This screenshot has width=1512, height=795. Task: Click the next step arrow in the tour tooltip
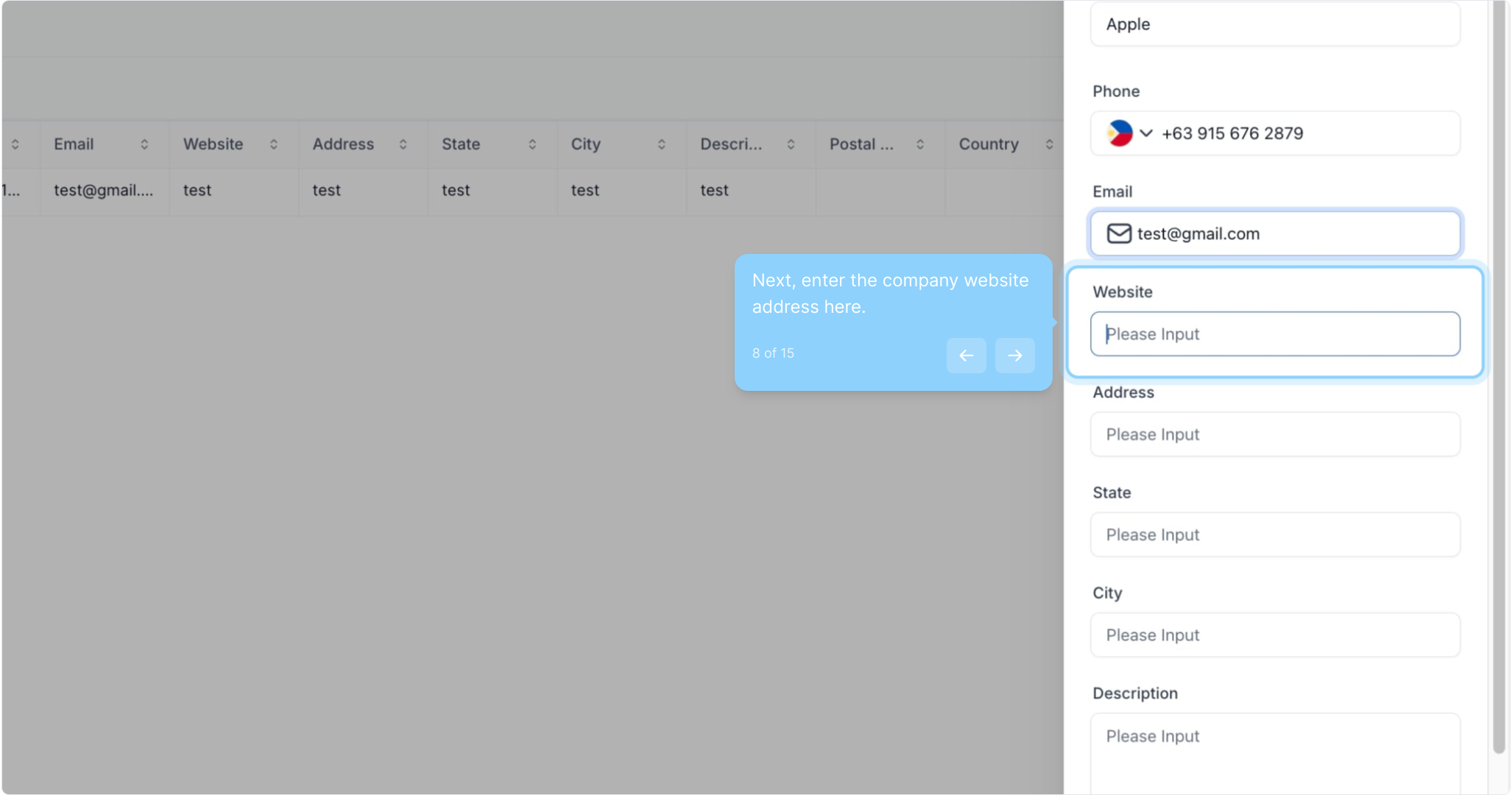[1014, 356]
